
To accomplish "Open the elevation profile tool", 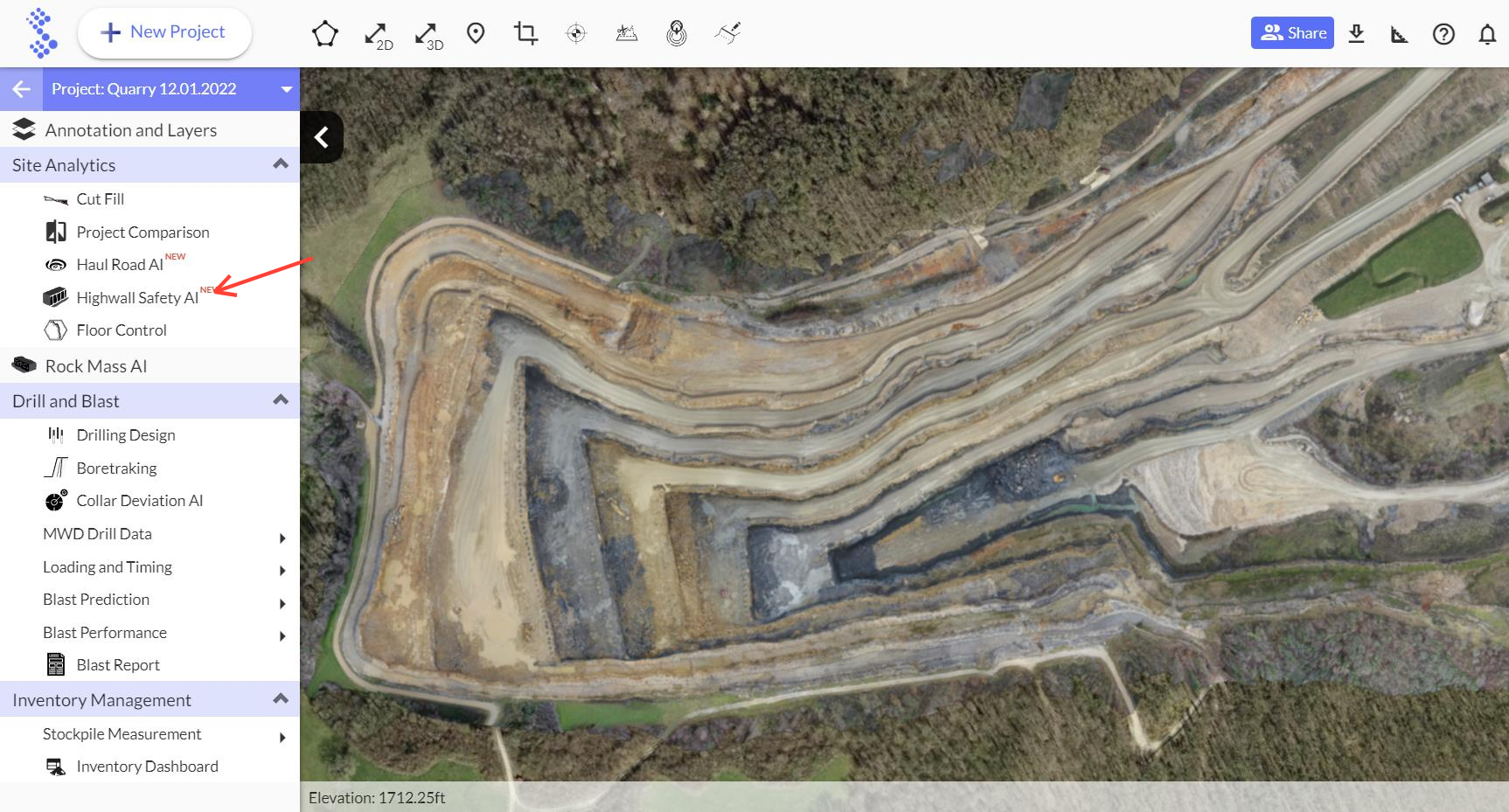I will coord(626,33).
